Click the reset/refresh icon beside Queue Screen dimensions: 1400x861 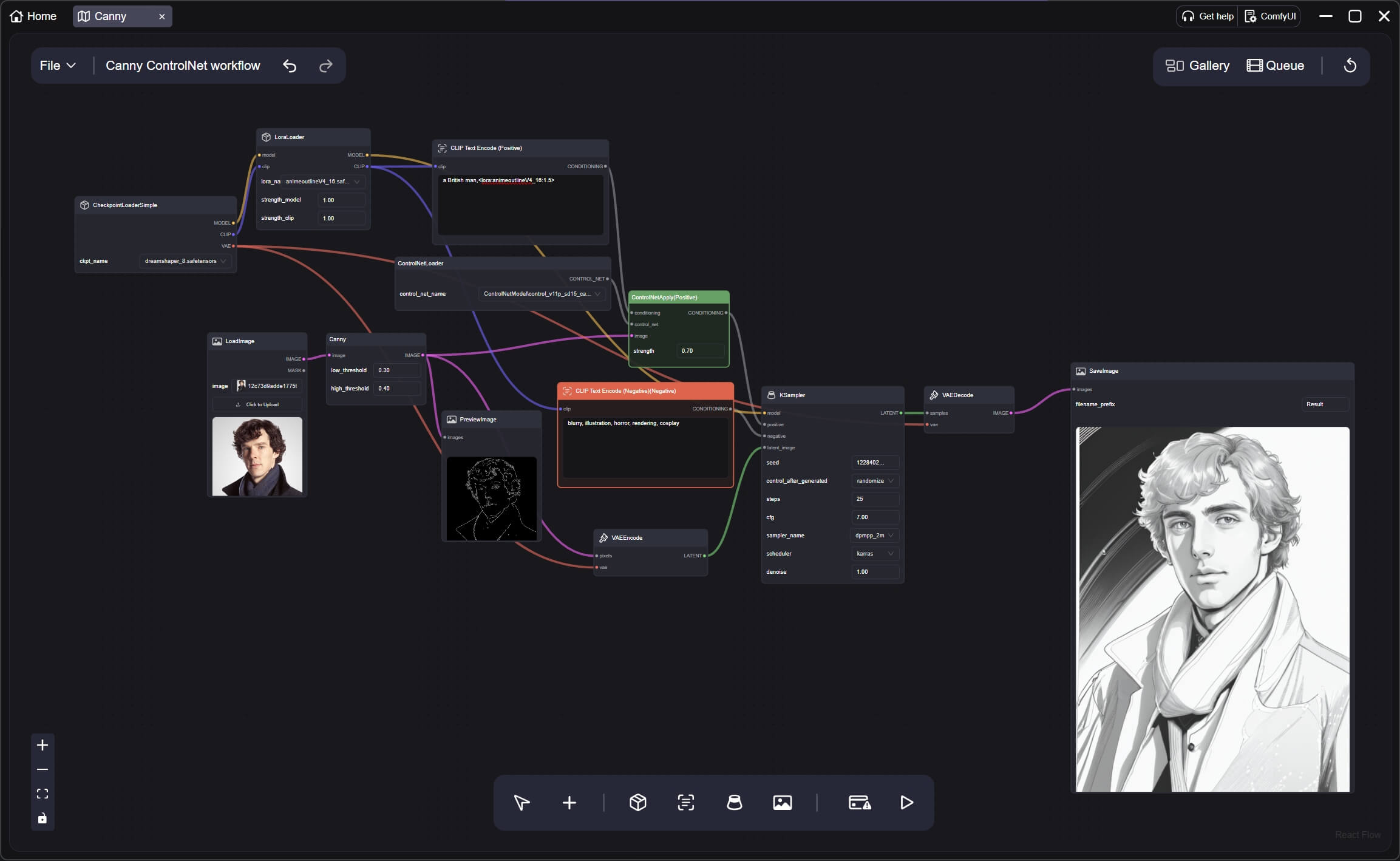[1350, 66]
